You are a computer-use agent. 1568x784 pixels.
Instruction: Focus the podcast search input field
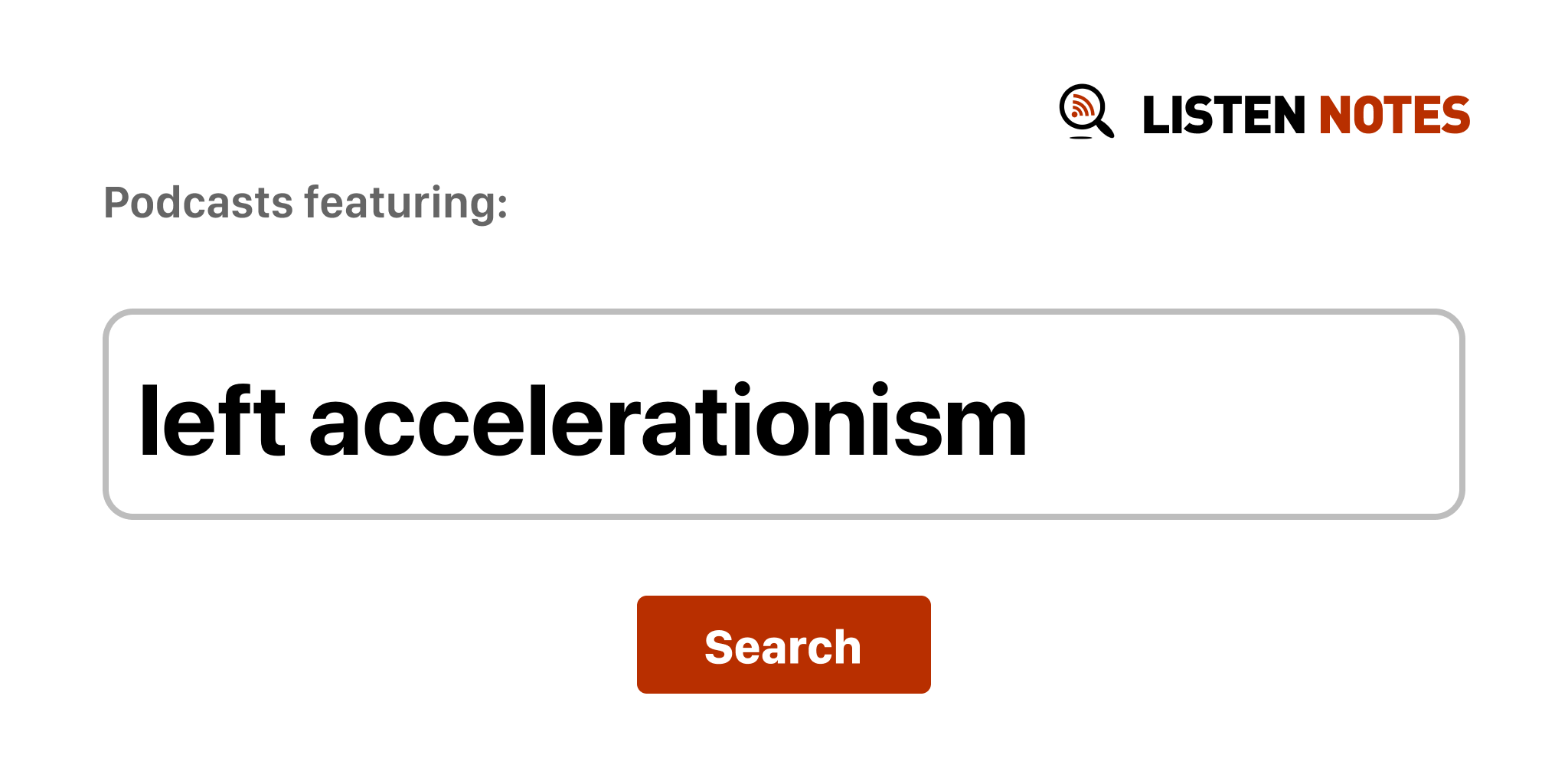[x=783, y=414]
